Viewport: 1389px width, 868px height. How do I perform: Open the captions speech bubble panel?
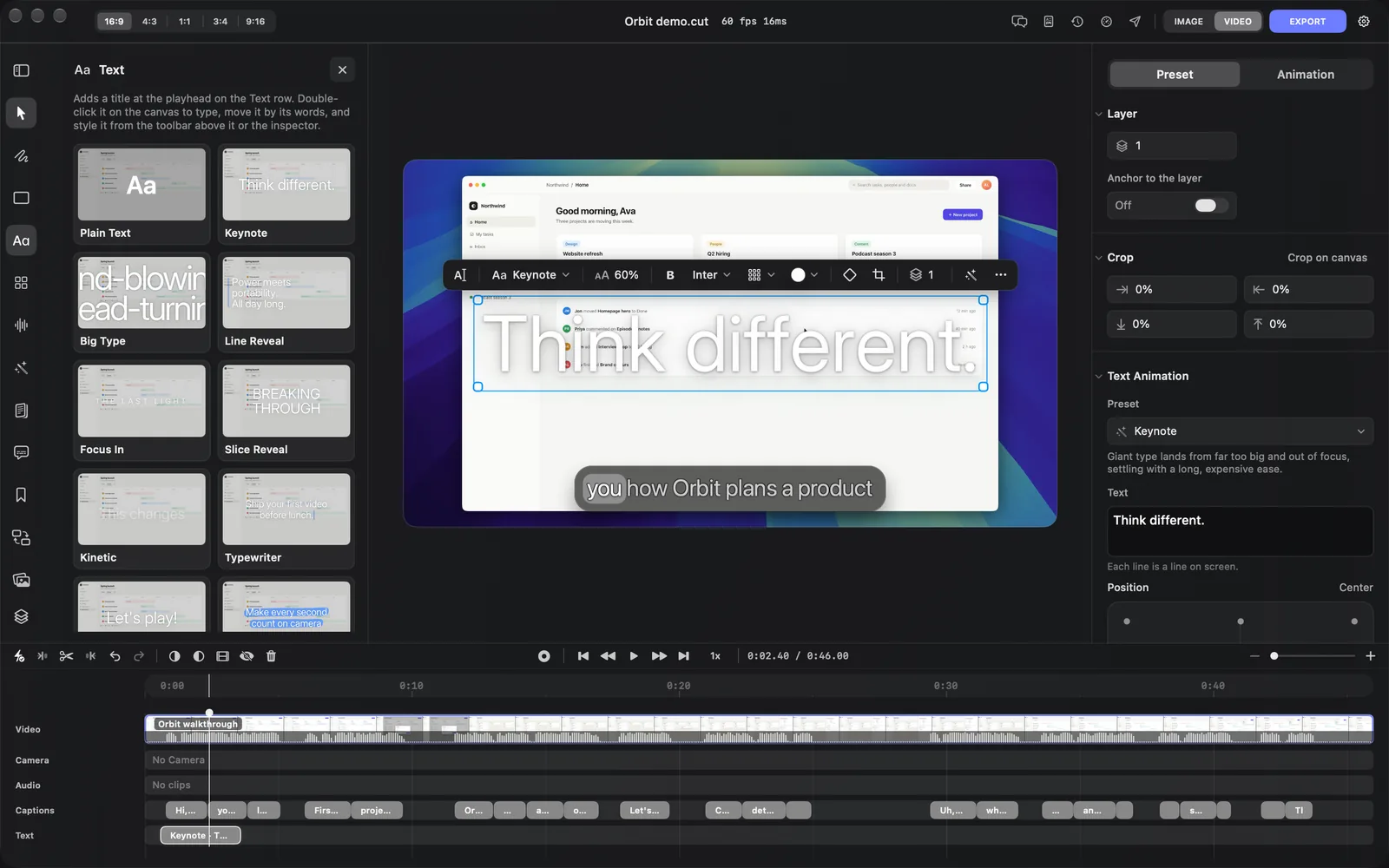pos(21,452)
